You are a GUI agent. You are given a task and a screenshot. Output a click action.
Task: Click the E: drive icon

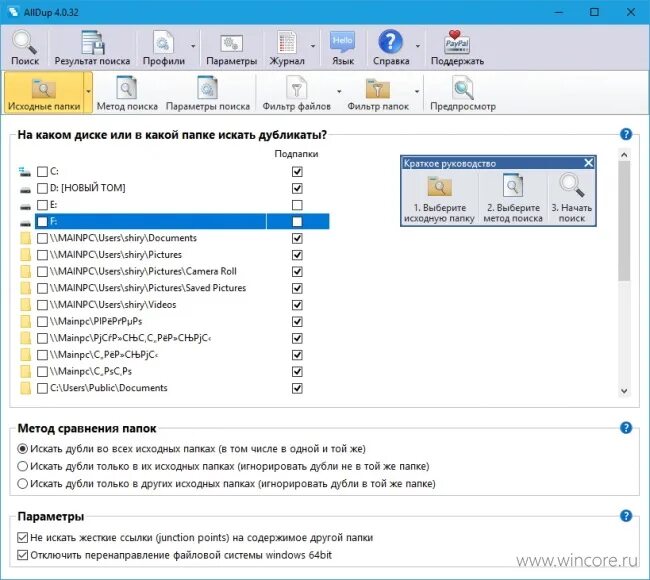tap(25, 206)
